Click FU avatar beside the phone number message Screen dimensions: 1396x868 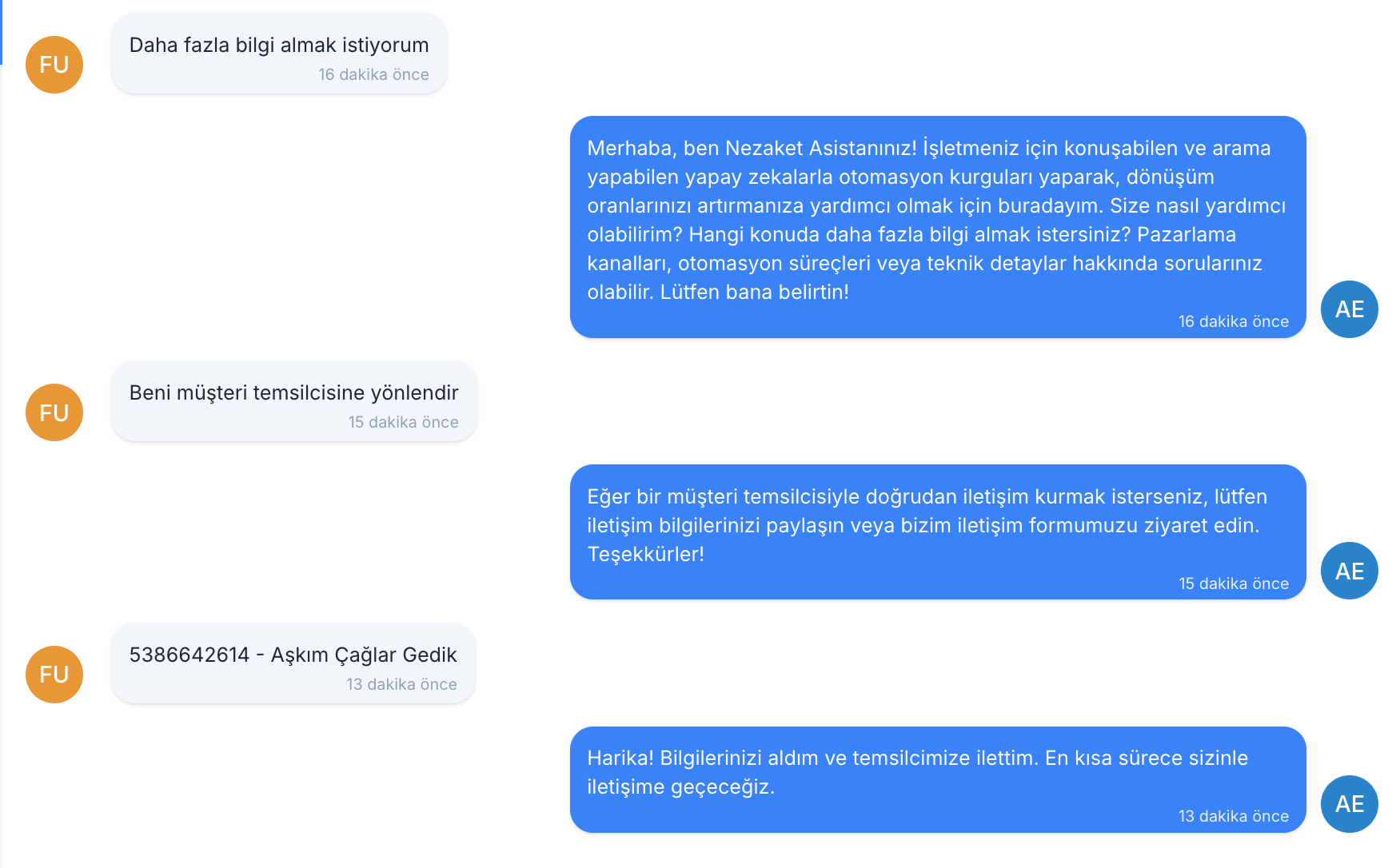tap(54, 675)
